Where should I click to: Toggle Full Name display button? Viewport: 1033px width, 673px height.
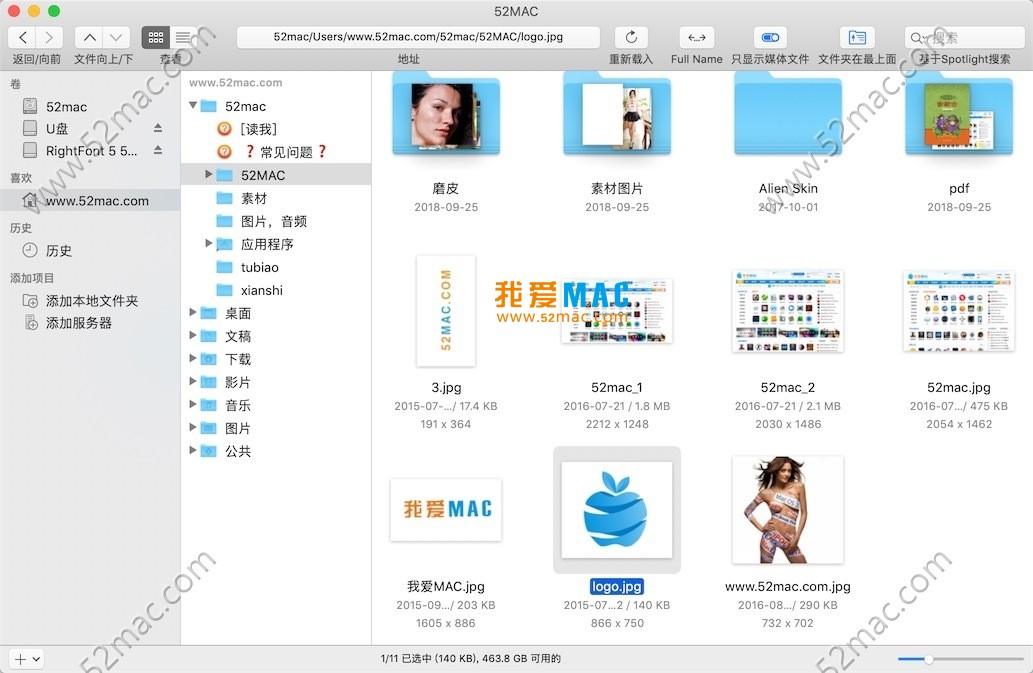pos(696,38)
